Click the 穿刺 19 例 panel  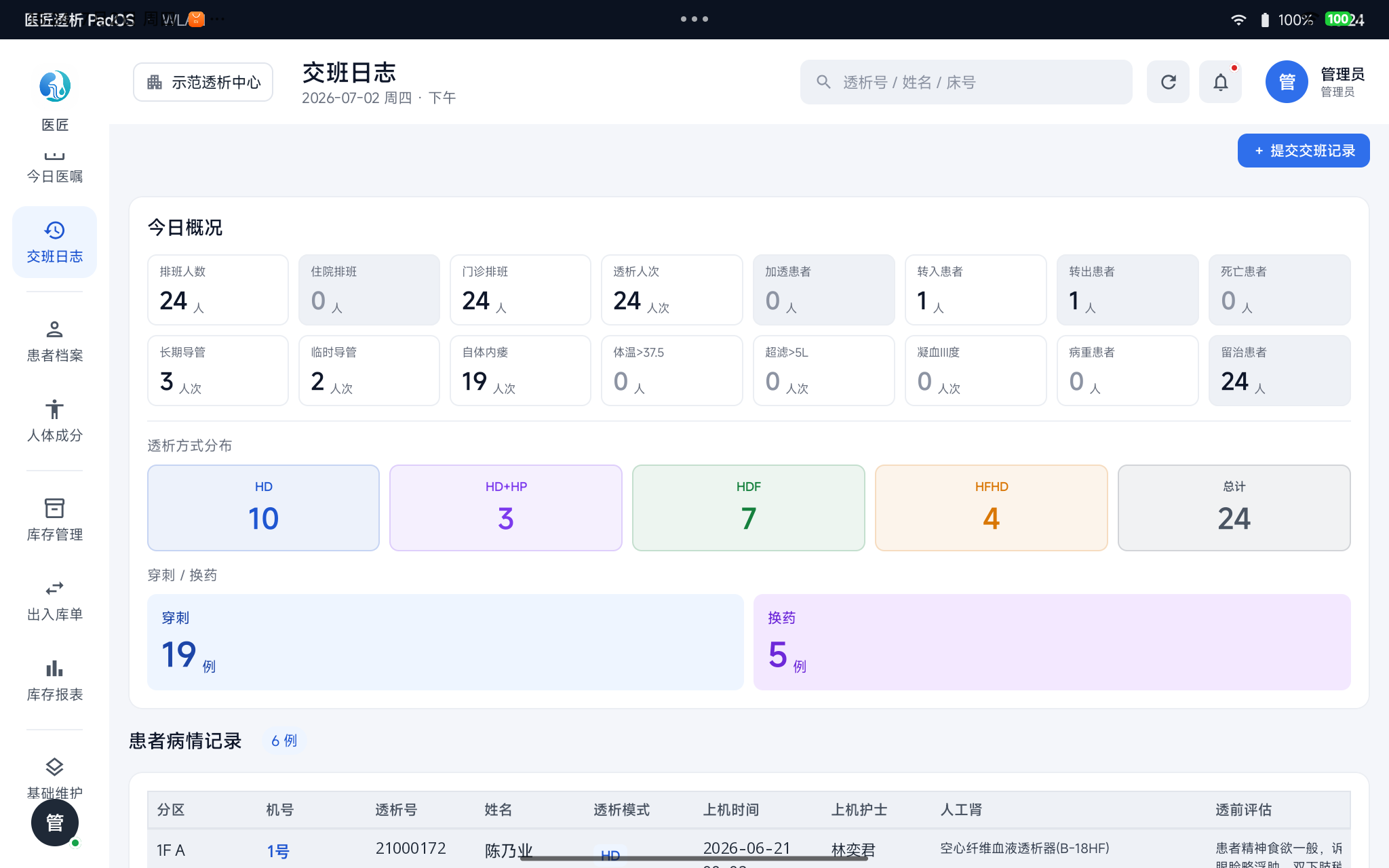(446, 642)
